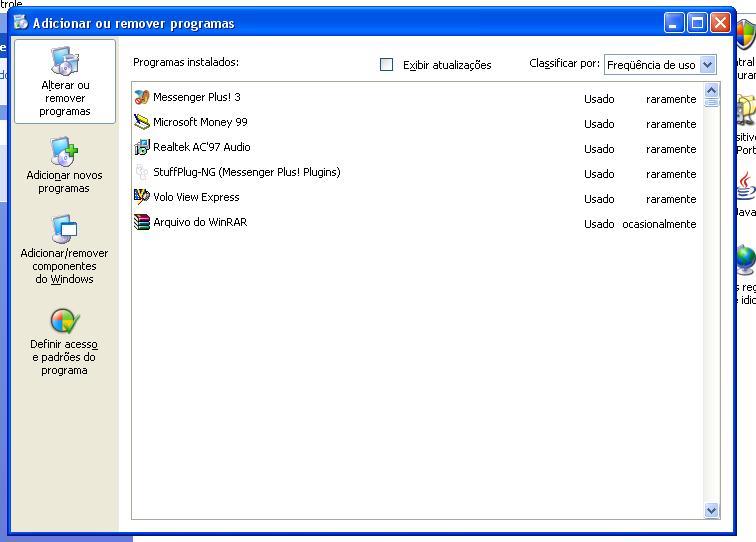
Task: Select the Arquivo do WinRAR entry
Action: click(416, 223)
